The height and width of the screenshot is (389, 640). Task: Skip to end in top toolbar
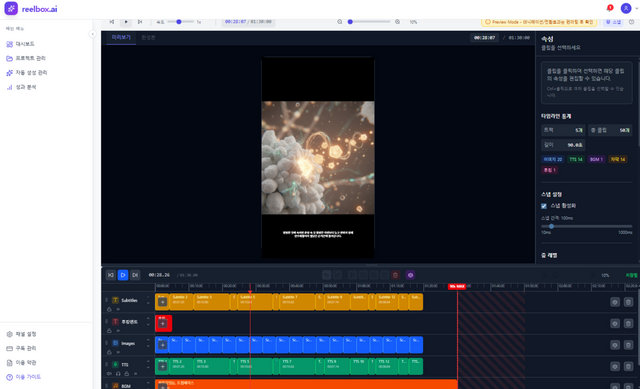point(140,22)
